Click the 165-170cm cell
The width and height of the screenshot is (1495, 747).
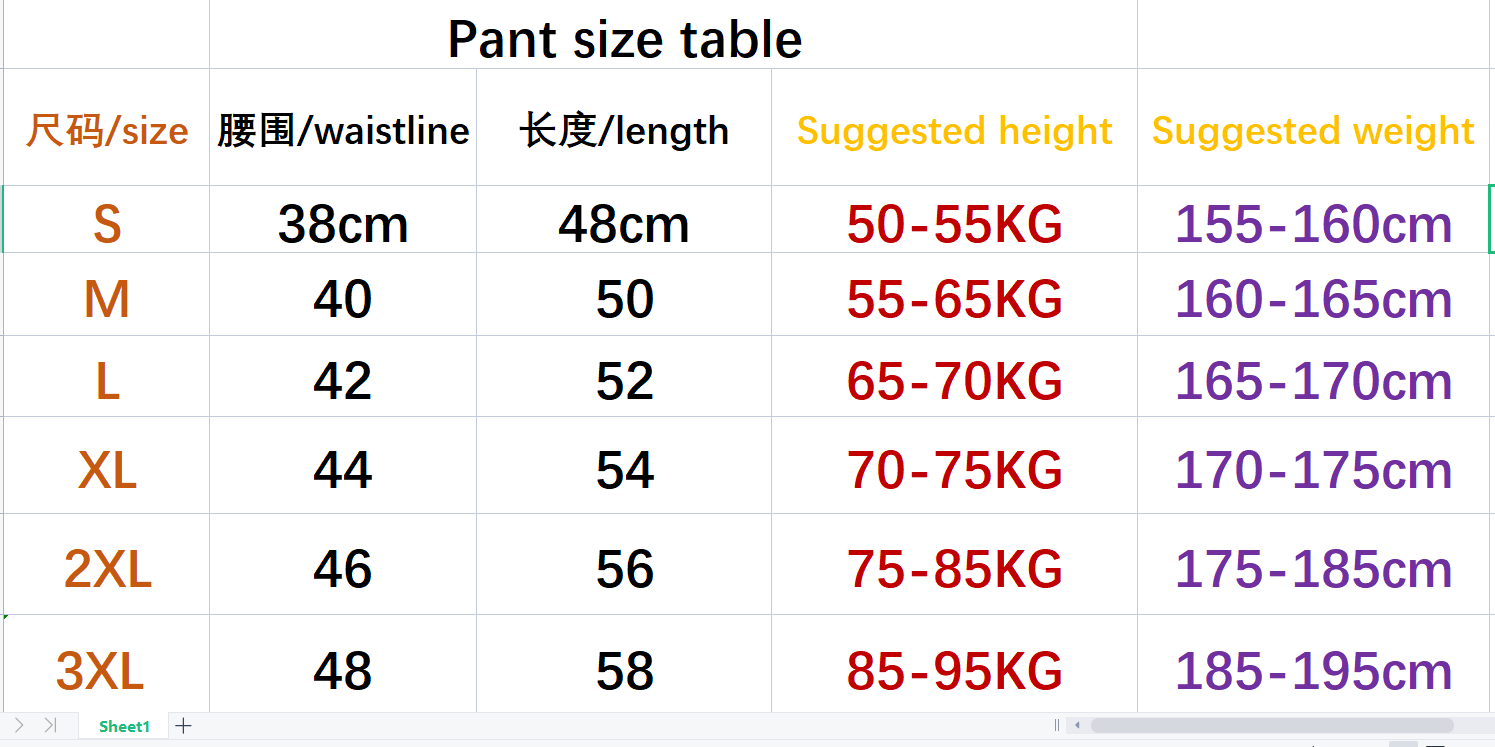pyautogui.click(x=1313, y=381)
